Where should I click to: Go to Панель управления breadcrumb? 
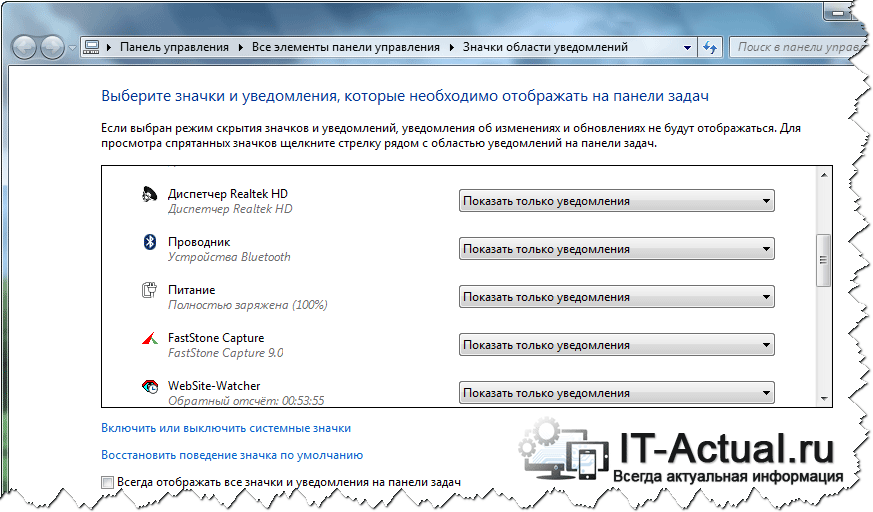point(174,47)
